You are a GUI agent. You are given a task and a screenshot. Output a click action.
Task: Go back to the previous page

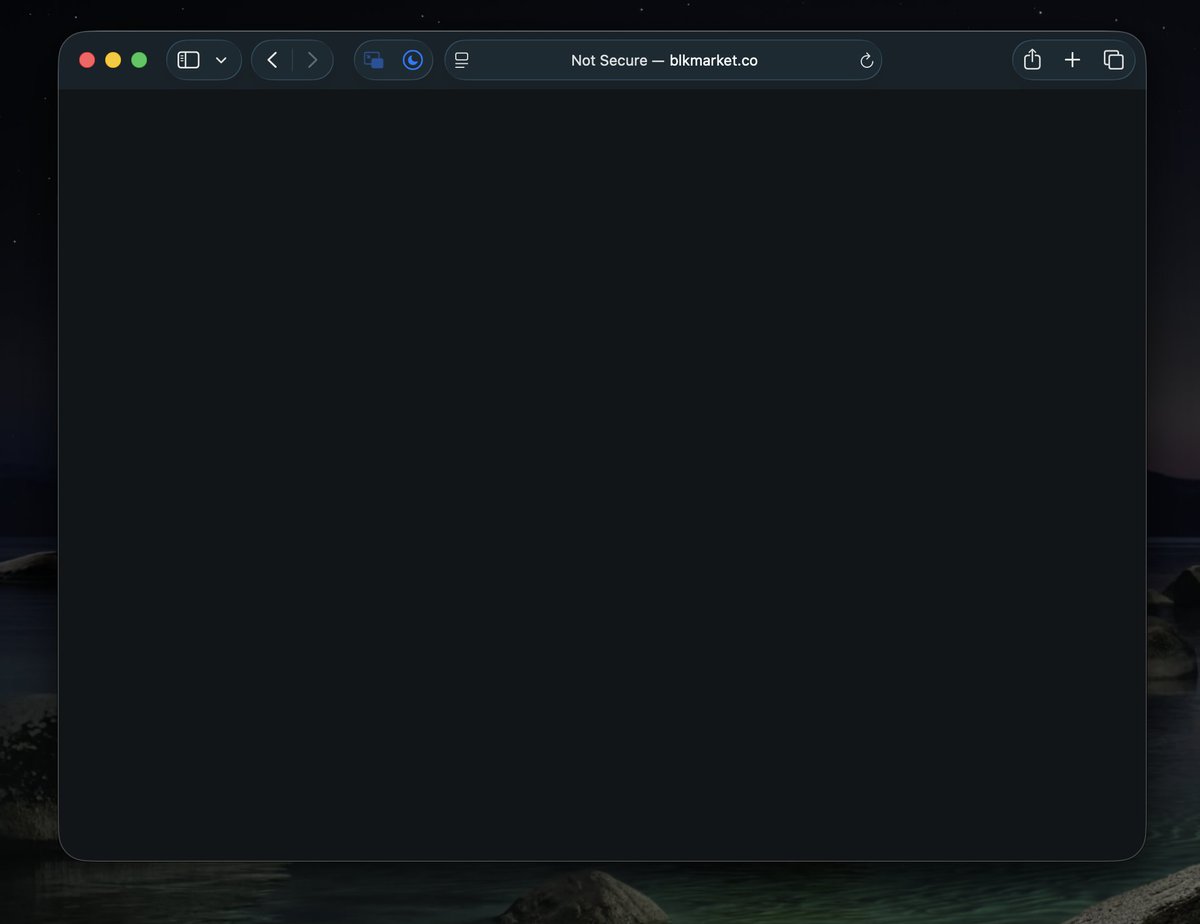[x=272, y=60]
